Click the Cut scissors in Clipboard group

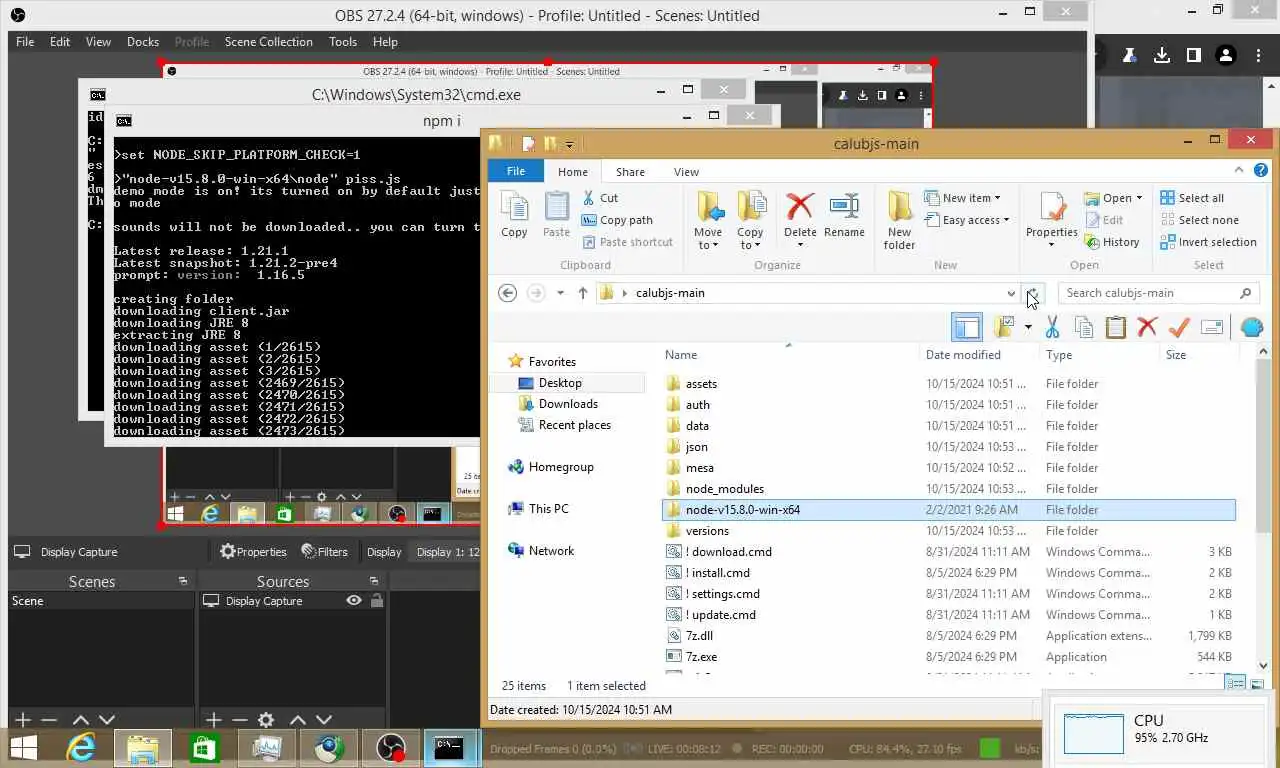tap(589, 198)
